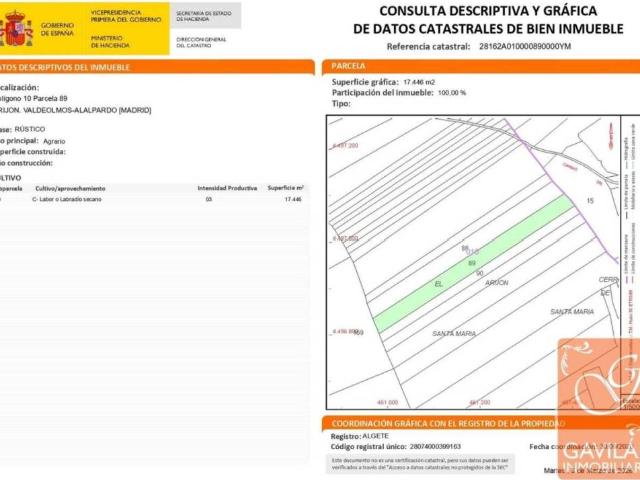Click the 'Participación del inmueble:' label
This screenshot has height=480, width=640.
click(382, 93)
